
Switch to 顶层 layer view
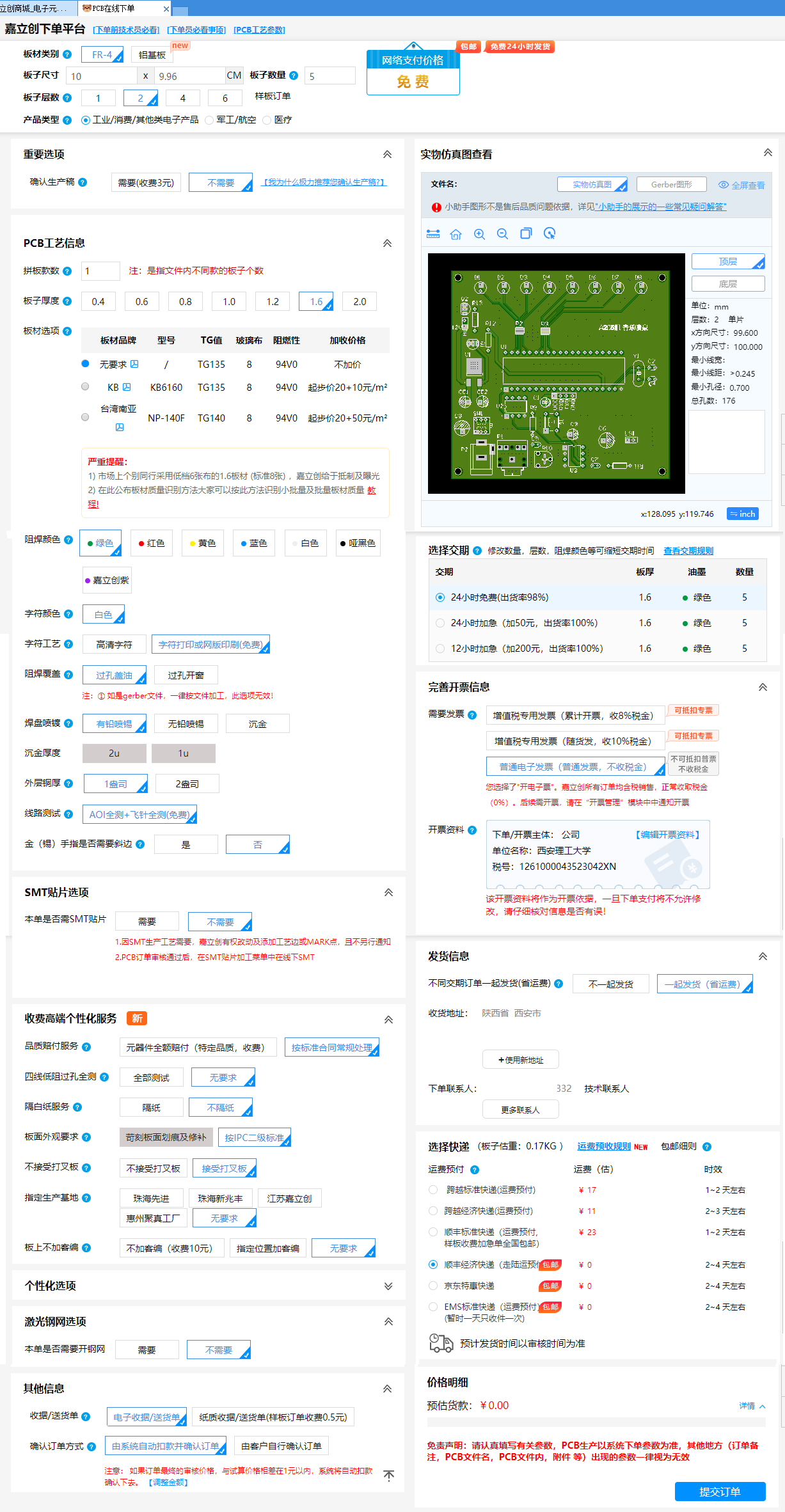click(x=728, y=262)
